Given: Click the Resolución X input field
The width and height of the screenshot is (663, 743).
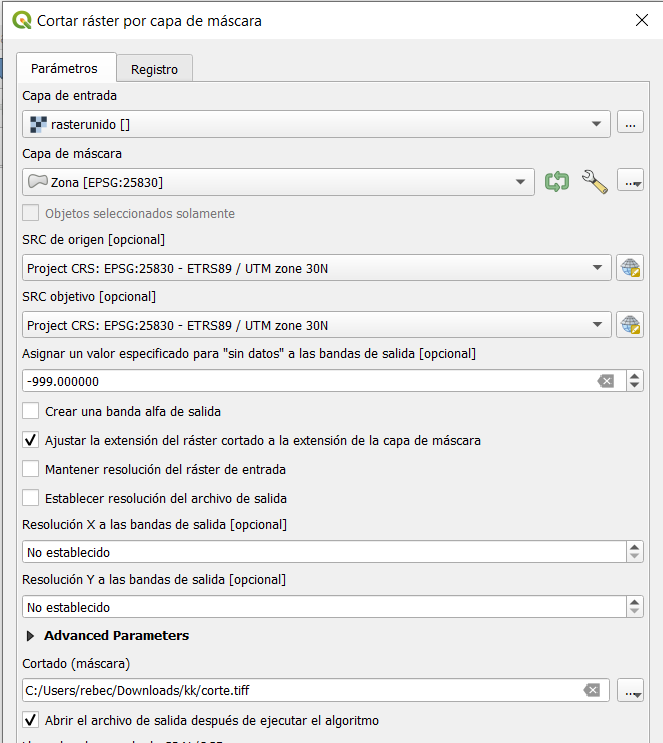Looking at the screenshot, I should tap(320, 552).
